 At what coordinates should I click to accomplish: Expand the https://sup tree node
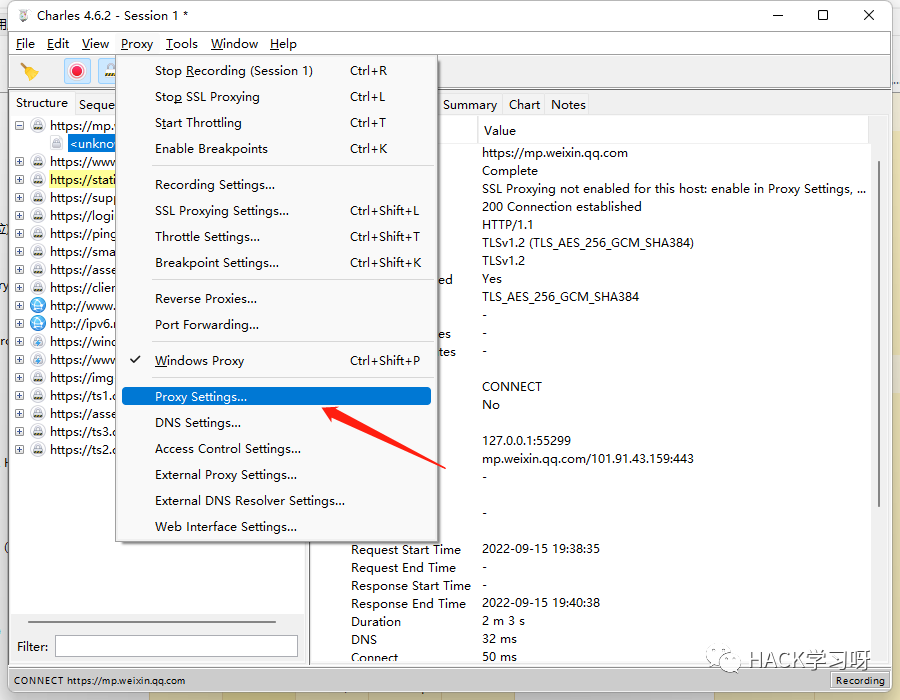(x=20, y=197)
